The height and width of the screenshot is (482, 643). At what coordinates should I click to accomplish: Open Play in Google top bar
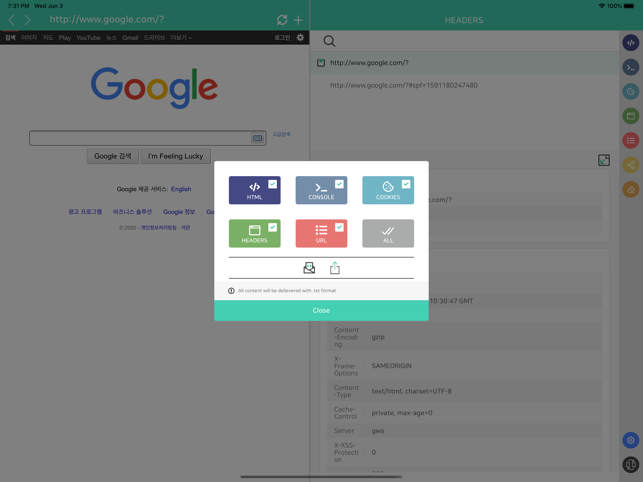pos(65,38)
